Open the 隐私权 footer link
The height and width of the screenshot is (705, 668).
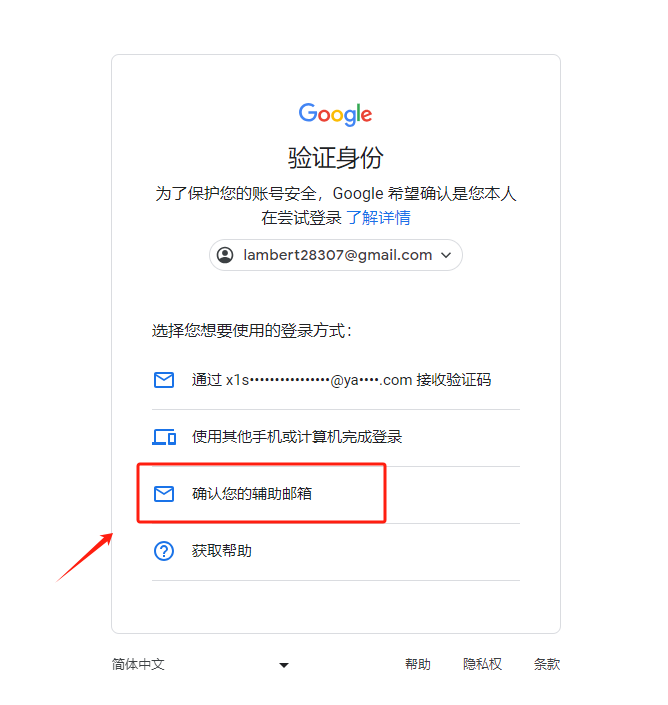(482, 664)
